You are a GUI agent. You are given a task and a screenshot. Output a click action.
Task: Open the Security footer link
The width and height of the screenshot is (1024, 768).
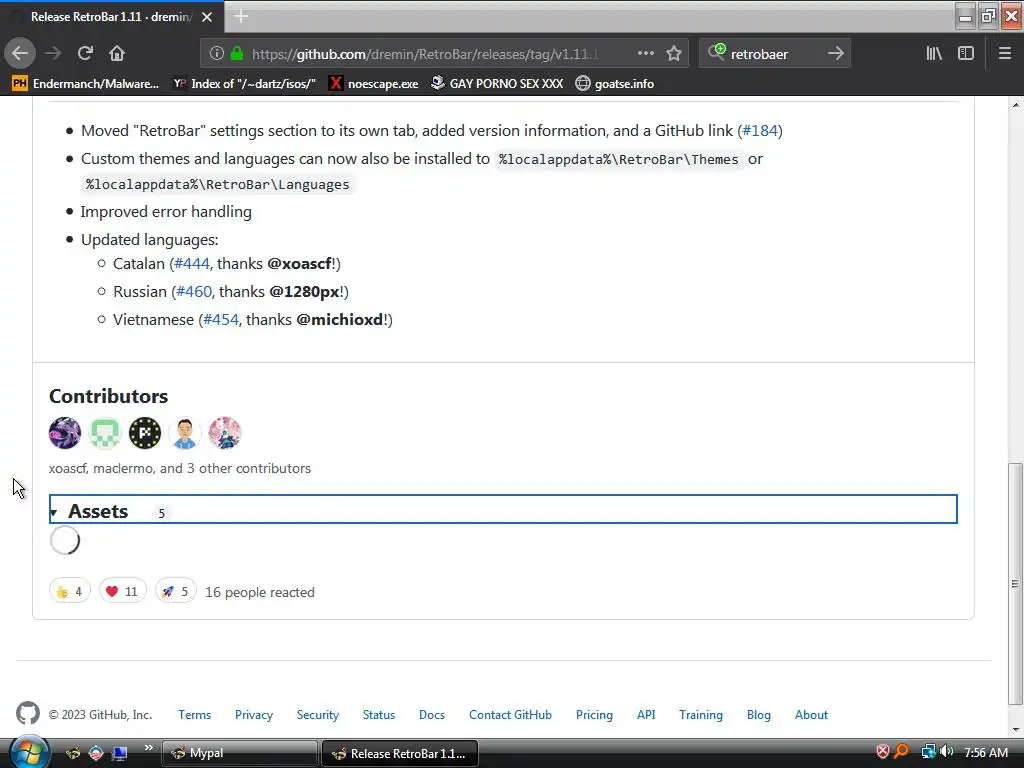317,715
